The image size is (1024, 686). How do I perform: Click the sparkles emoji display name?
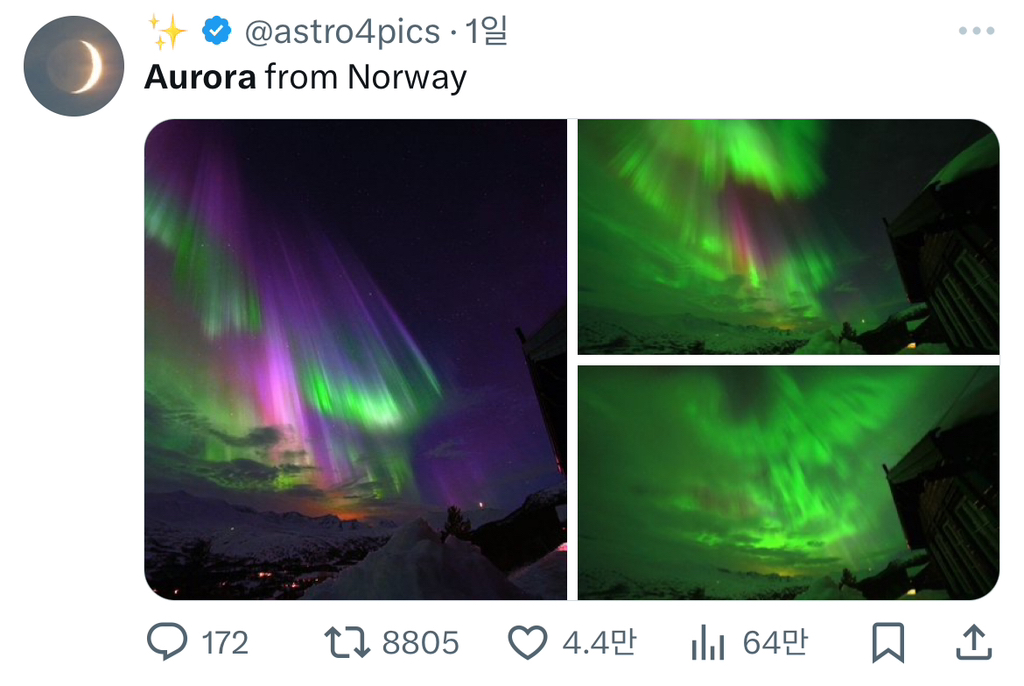(x=167, y=31)
